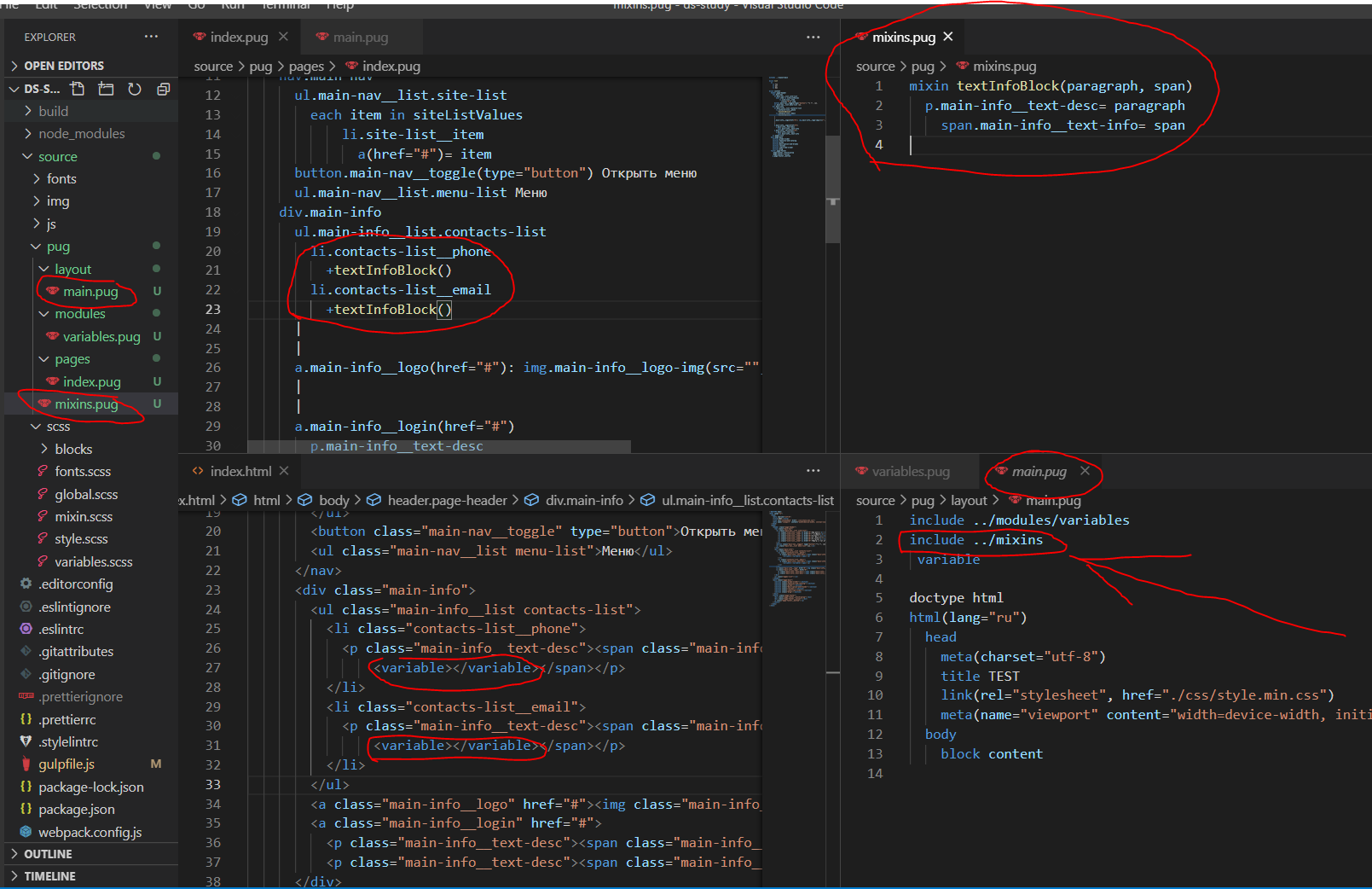1372x889 pixels.
Task: Expand the OUTLINE section
Action: point(48,854)
